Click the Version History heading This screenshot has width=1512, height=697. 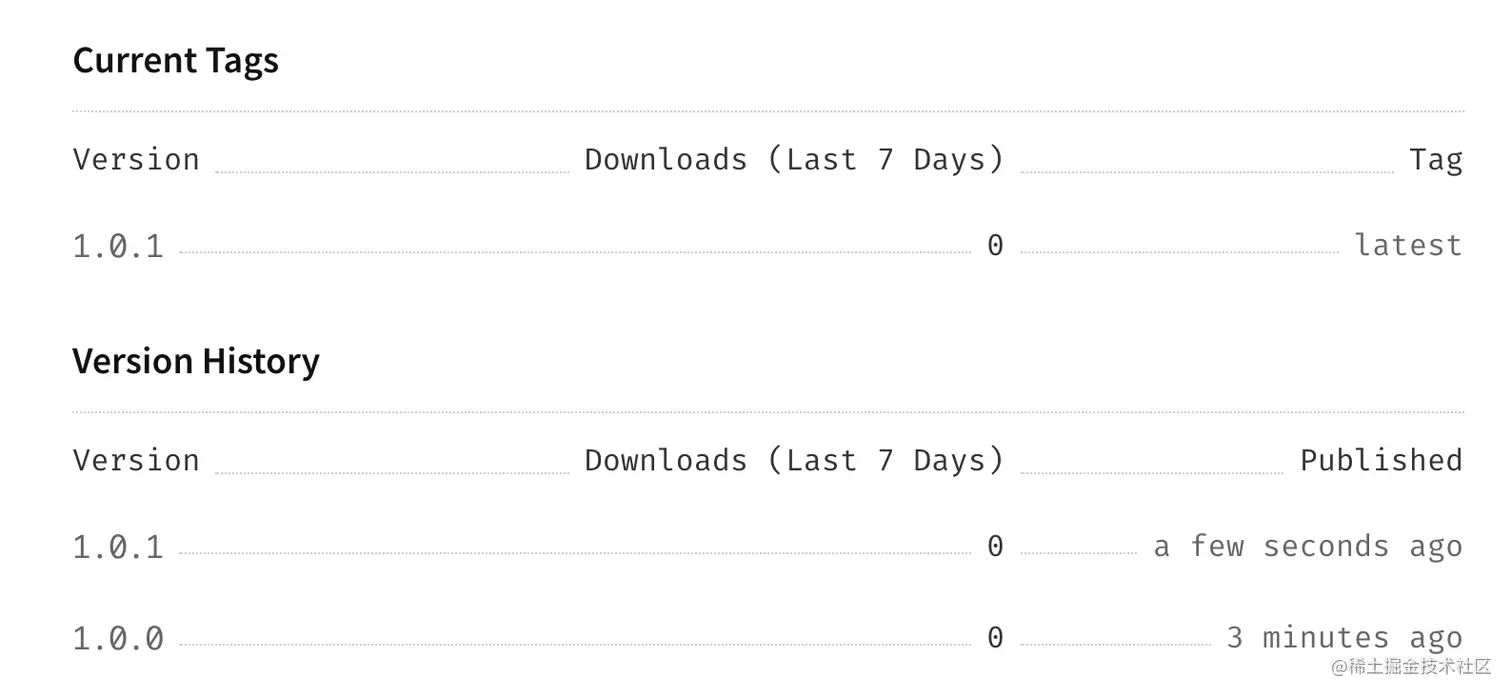click(196, 361)
